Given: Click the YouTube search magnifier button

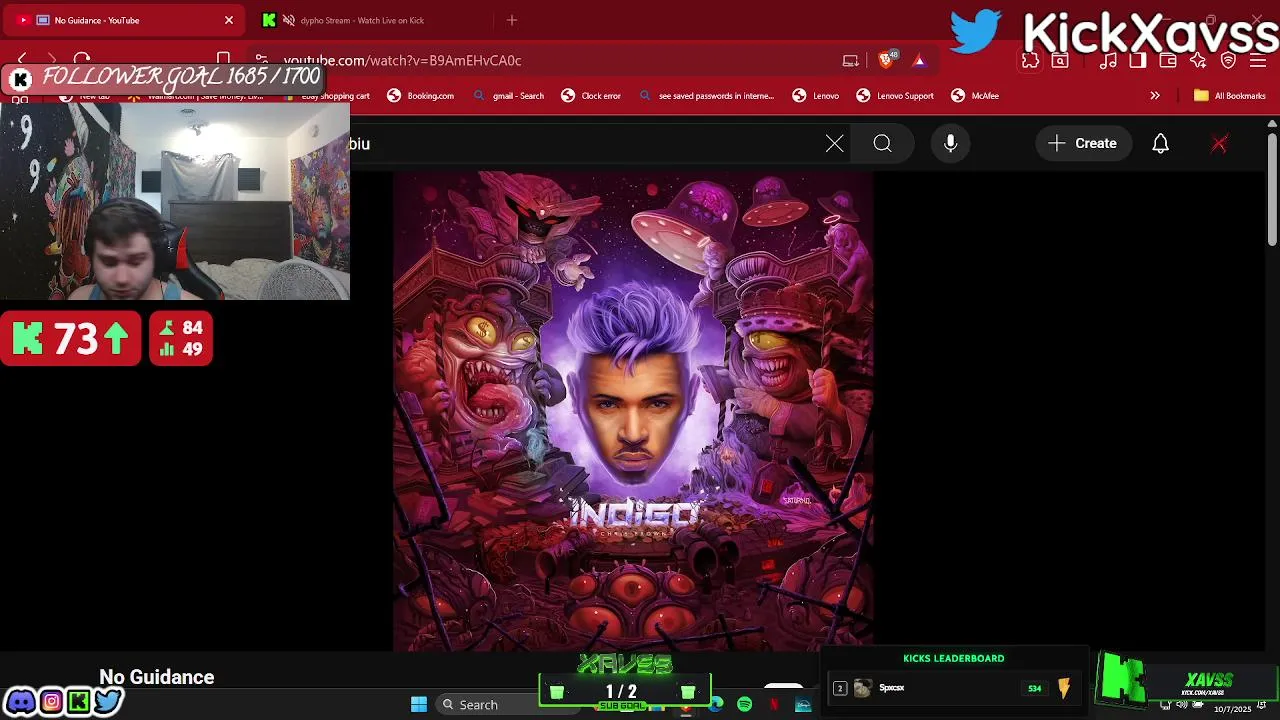Looking at the screenshot, I should tap(882, 144).
